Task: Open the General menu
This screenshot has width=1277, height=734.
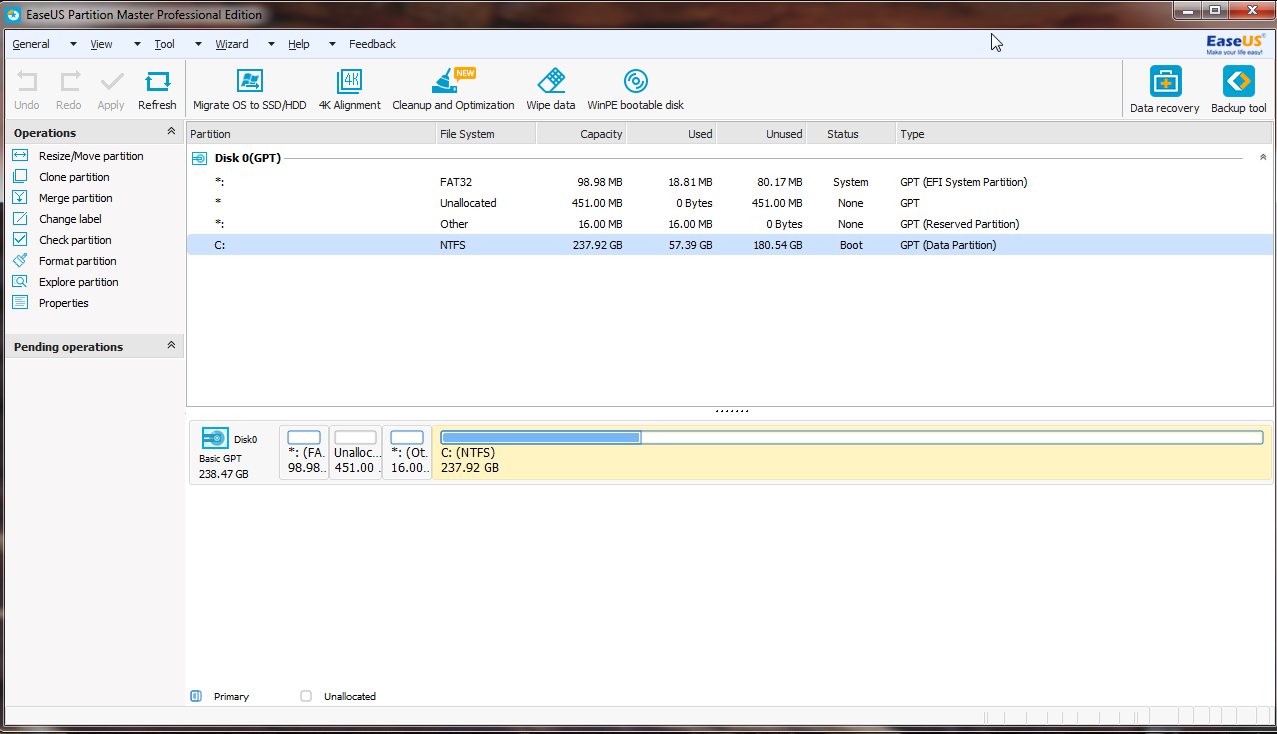Action: pyautogui.click(x=31, y=44)
